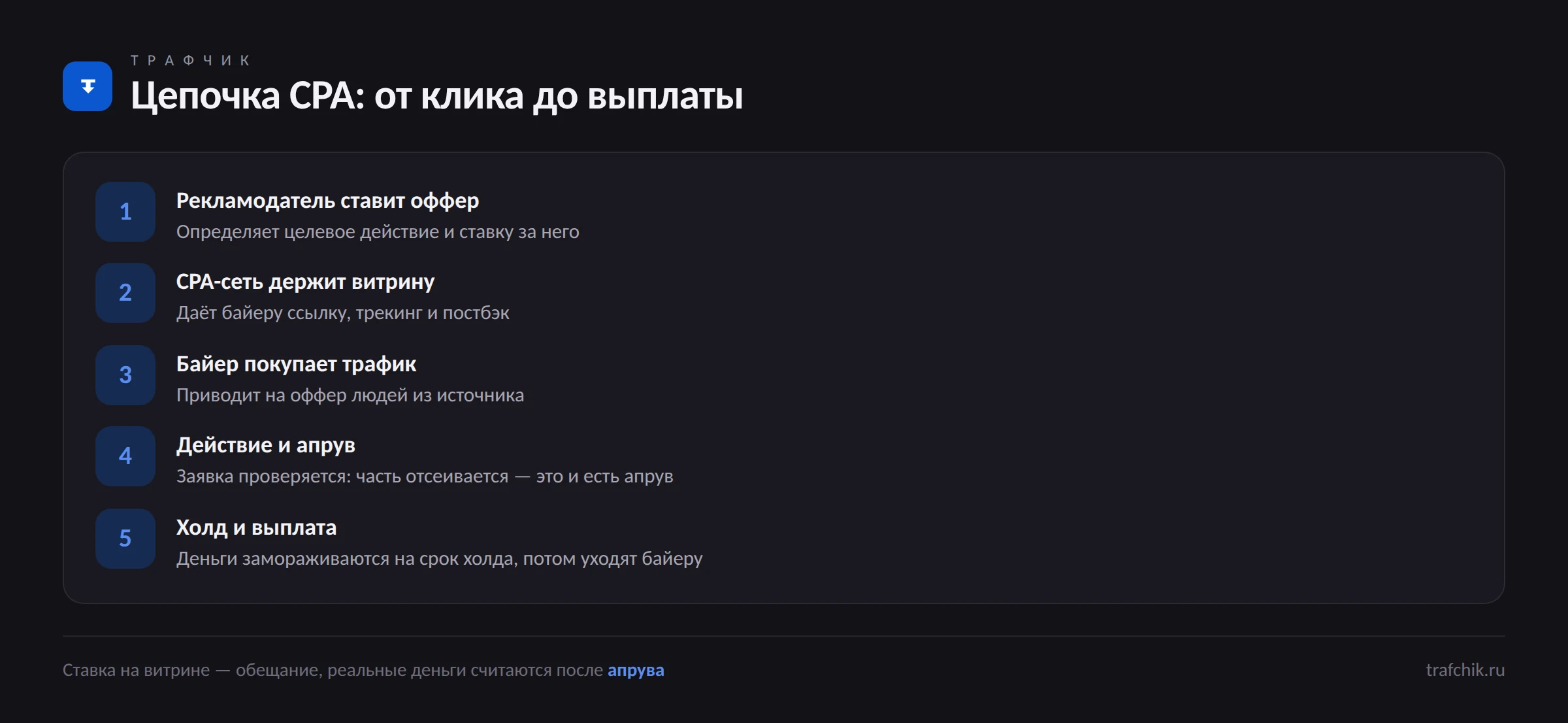
Task: Click the title 'CPA-сеть держит витрину'
Action: (305, 282)
